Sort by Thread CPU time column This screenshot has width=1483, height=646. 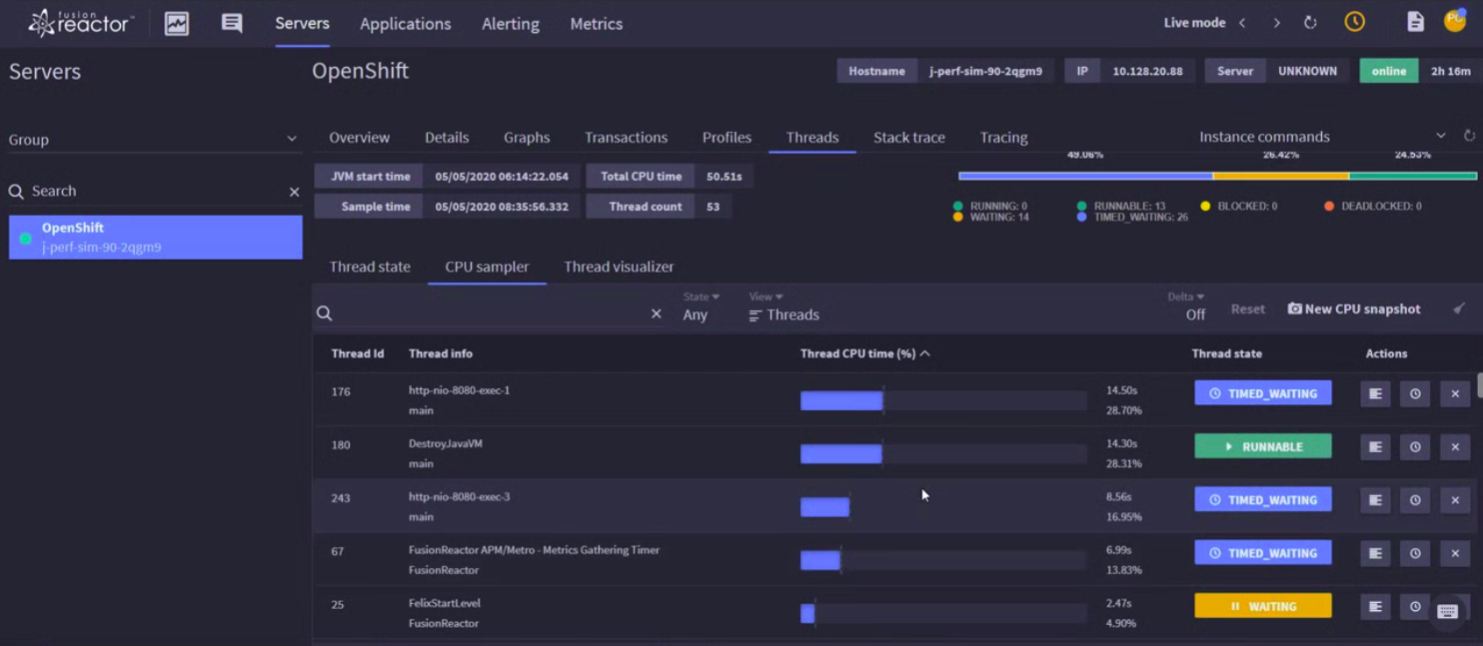click(x=865, y=354)
